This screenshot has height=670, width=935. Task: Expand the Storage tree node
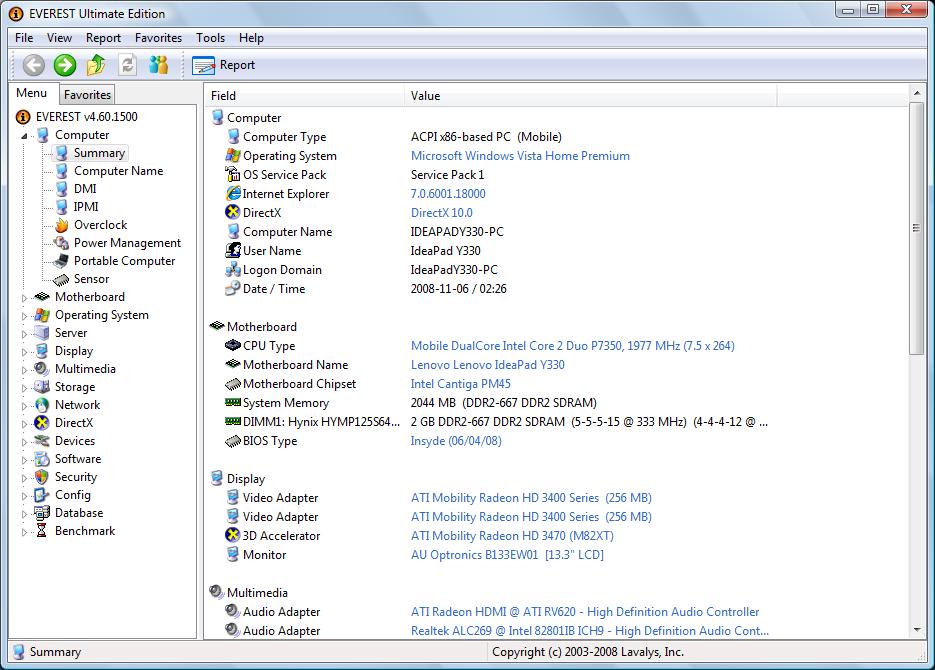[x=24, y=387]
